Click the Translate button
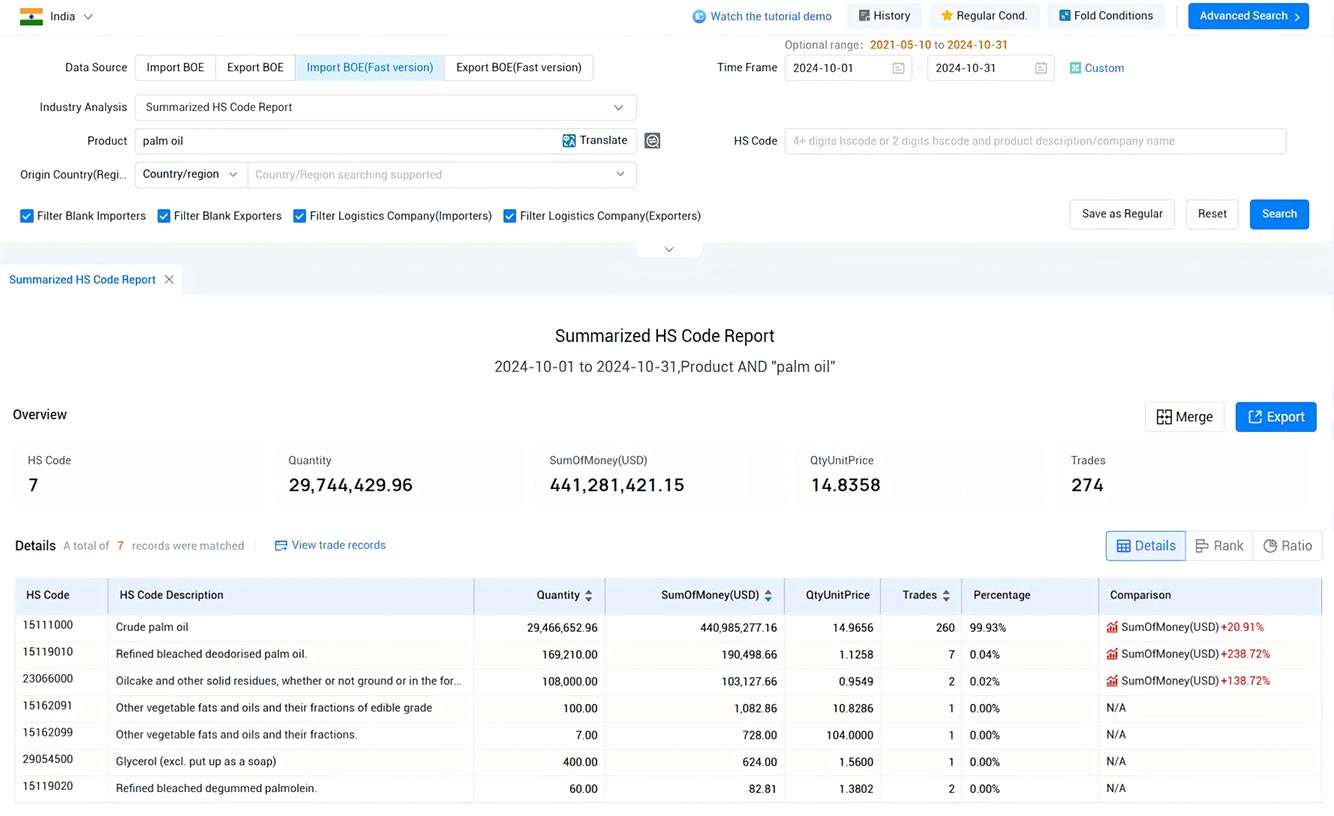This screenshot has height=816, width=1334. pos(595,141)
